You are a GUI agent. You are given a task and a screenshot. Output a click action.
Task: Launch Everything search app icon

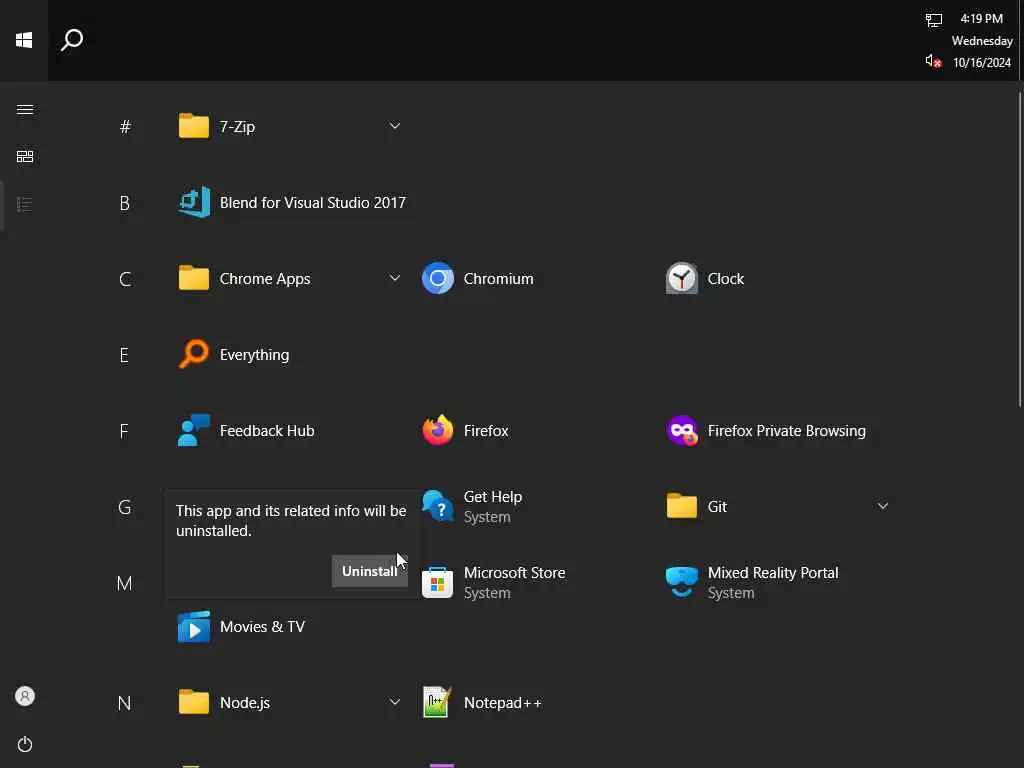coord(194,354)
